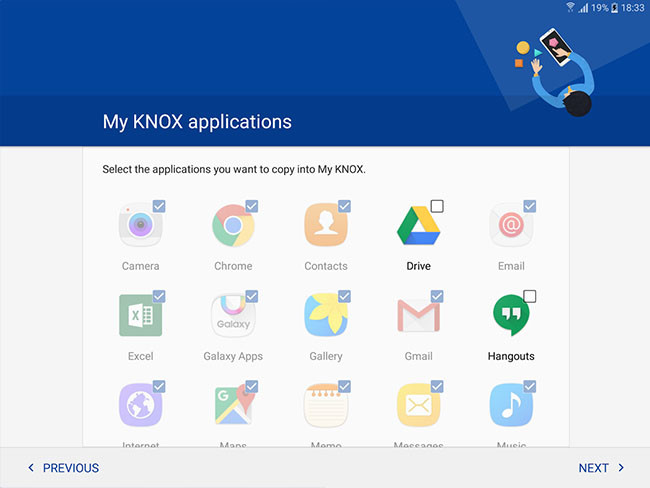Click the 'Select the applications' instruction text
650x488 pixels.
tap(234, 169)
